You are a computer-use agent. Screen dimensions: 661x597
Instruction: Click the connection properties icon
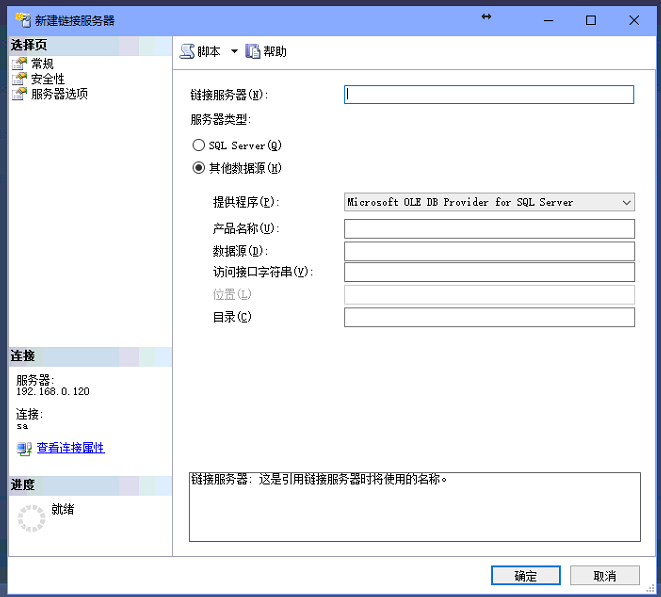coord(24,449)
